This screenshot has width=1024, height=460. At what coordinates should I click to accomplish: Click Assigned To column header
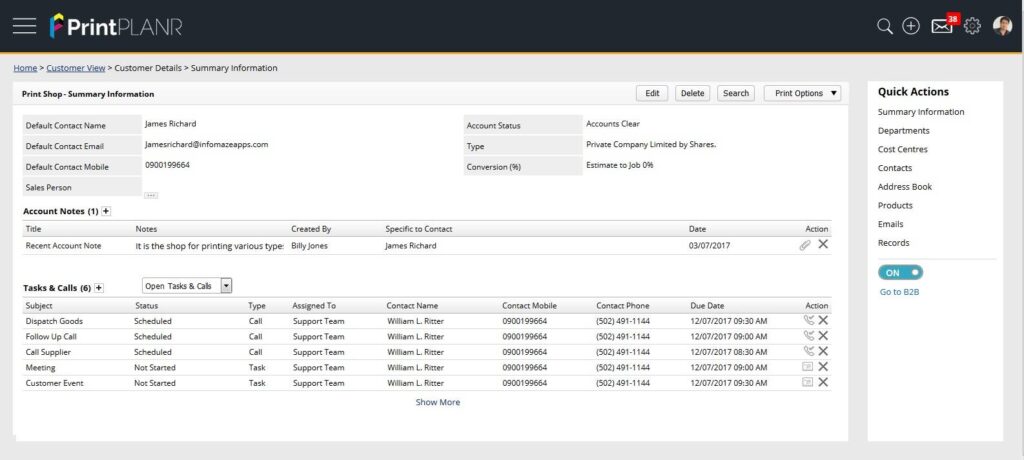314,306
